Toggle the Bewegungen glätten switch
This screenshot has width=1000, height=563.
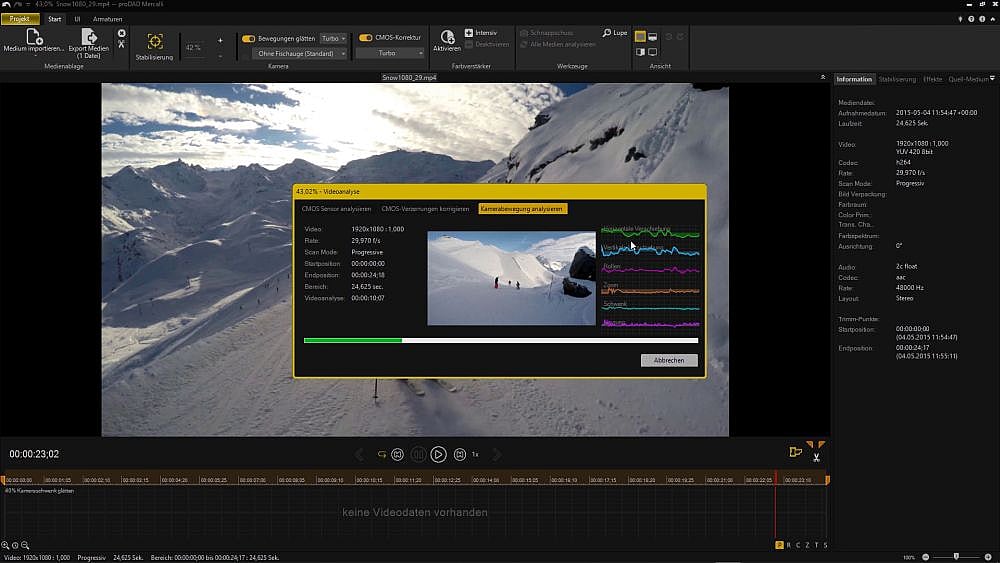249,38
